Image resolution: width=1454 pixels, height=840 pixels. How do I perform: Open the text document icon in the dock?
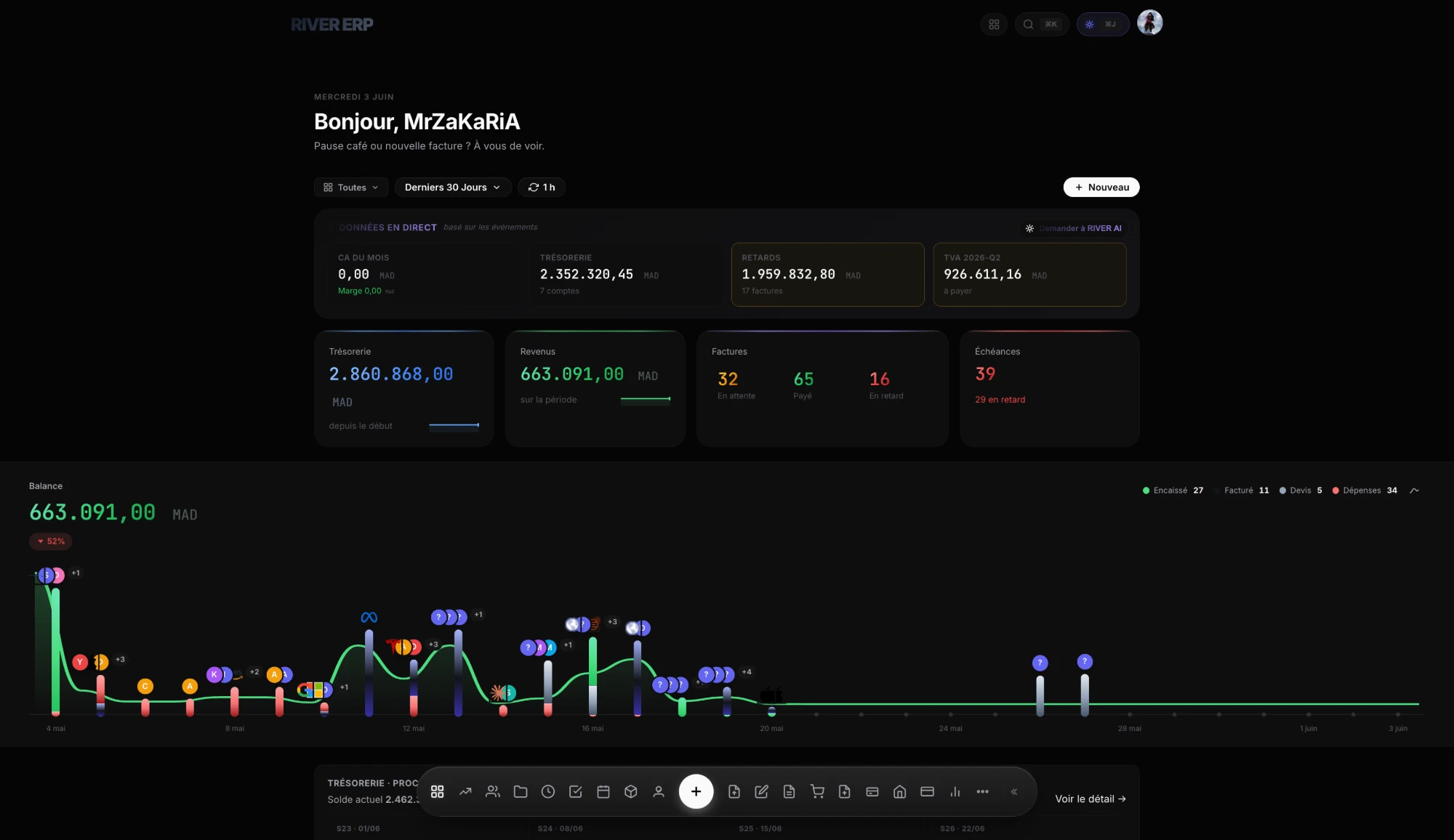click(790, 791)
